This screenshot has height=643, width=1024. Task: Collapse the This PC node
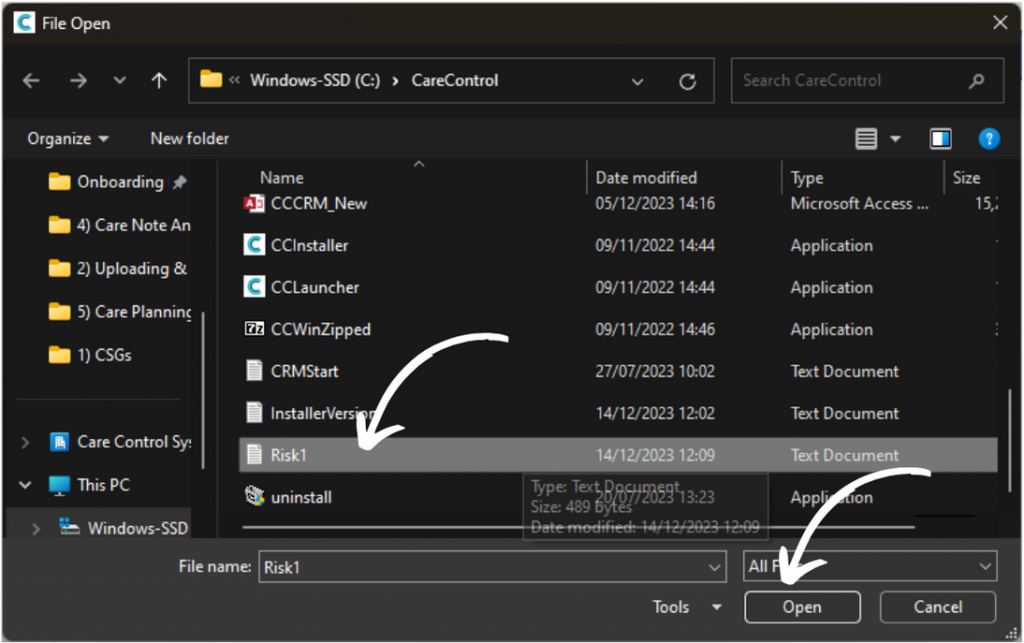pos(25,485)
